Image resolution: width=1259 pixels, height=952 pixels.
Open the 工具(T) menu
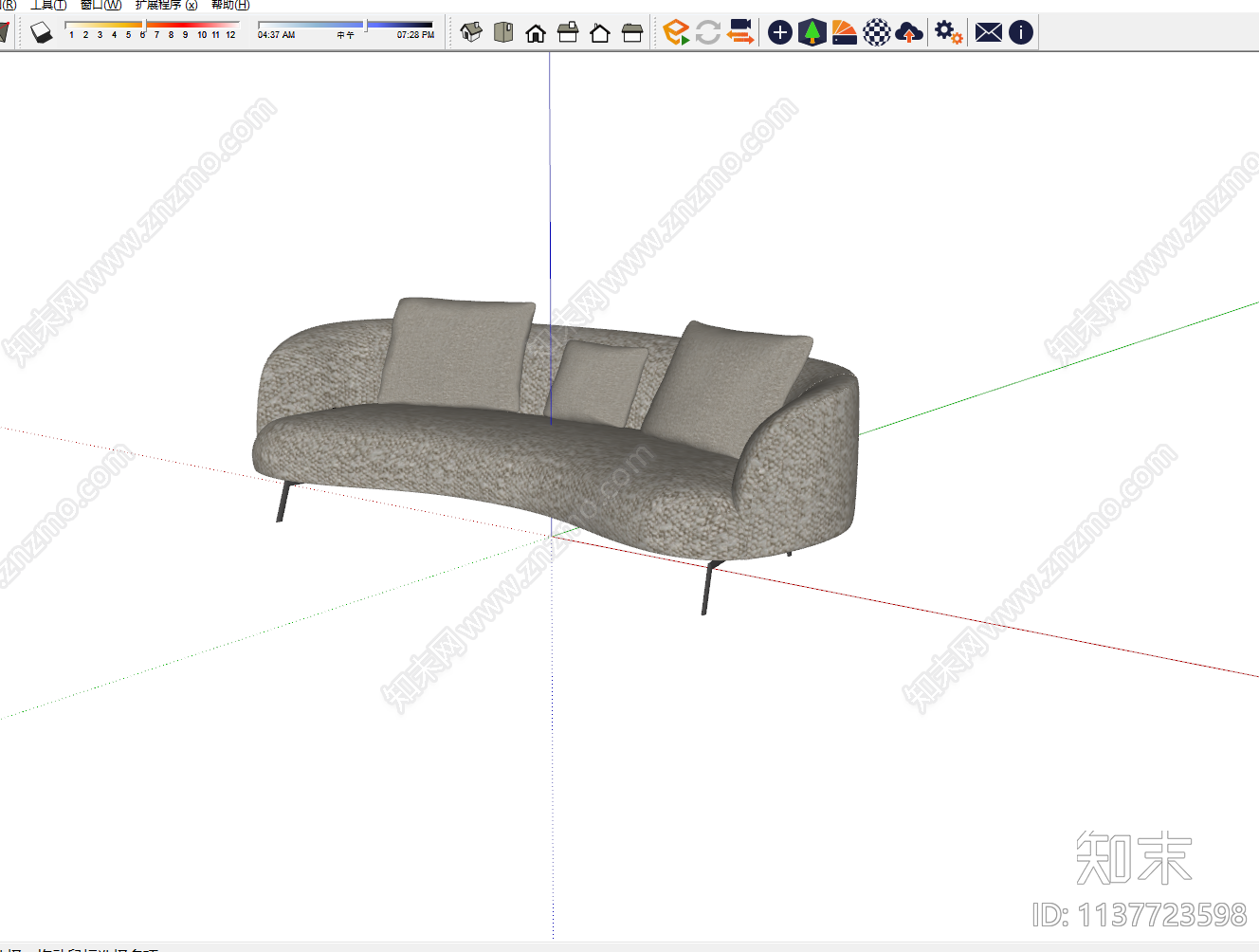(x=49, y=5)
